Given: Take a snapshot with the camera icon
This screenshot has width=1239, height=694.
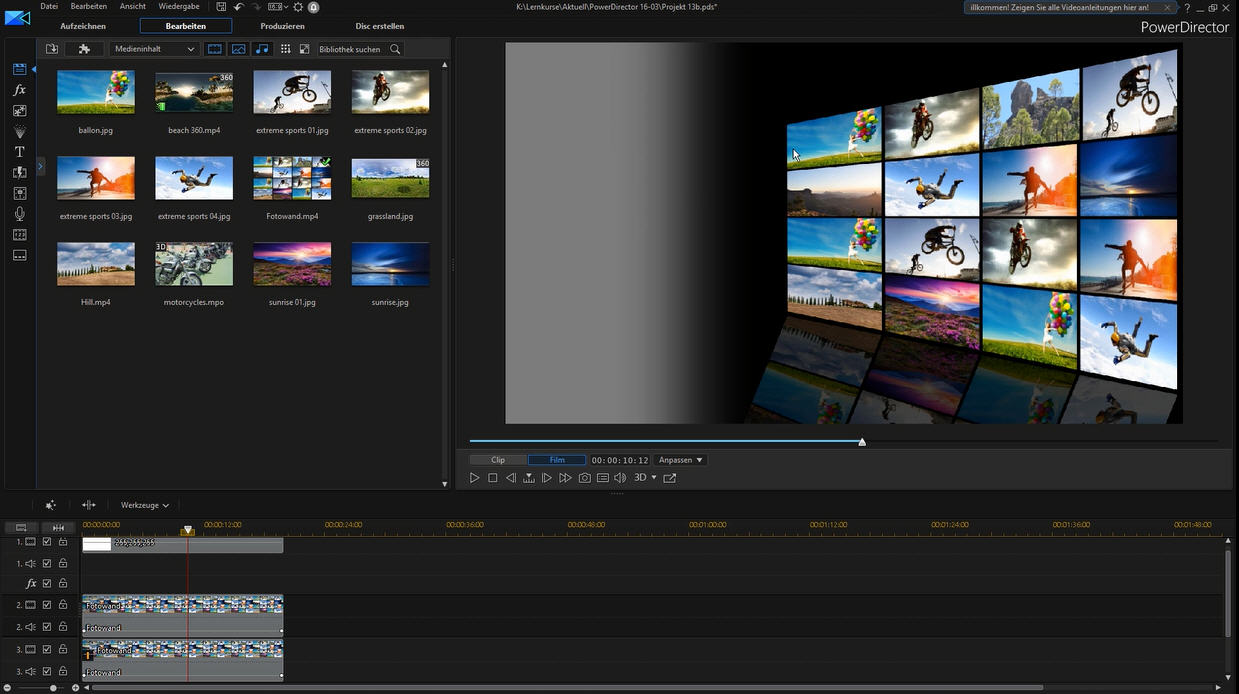Looking at the screenshot, I should coord(584,478).
